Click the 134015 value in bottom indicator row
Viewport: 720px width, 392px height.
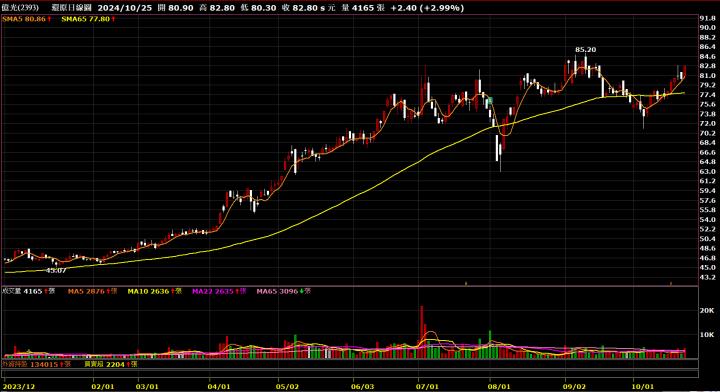[44, 364]
